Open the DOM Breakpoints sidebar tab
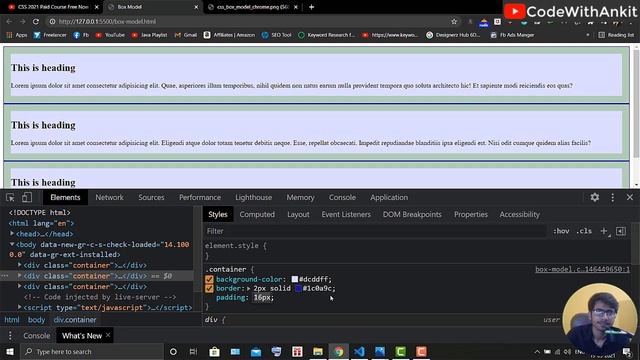Viewport: 640px width, 360px height. tap(412, 214)
